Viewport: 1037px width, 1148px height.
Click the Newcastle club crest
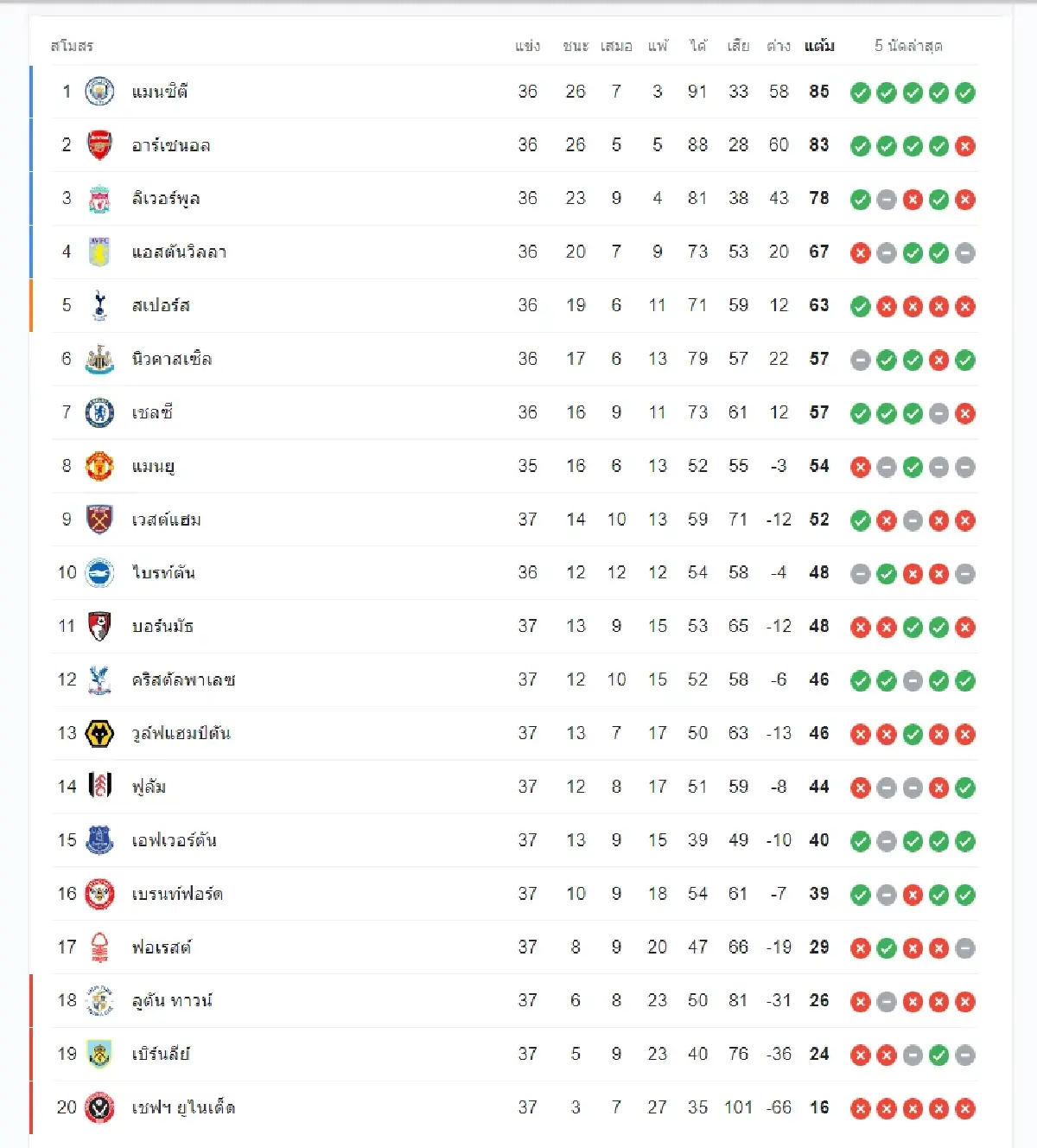tap(99, 359)
